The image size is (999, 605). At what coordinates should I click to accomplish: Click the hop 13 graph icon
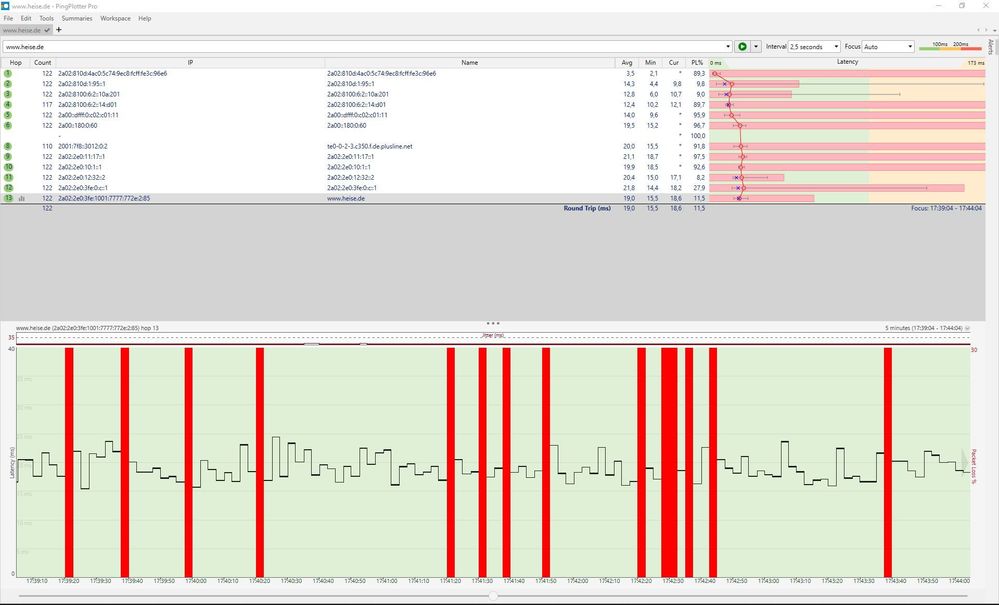point(22,199)
